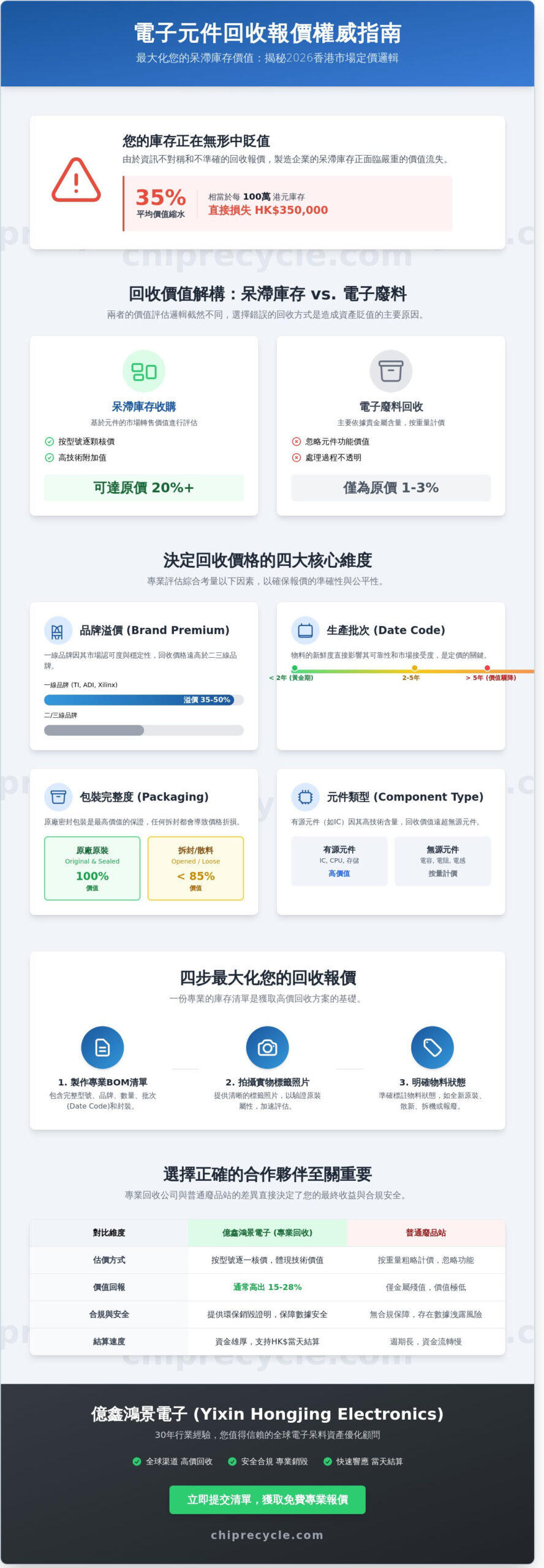The width and height of the screenshot is (544, 1568).
Task: Click the 電子元件回收報價權威指南 title
Action: pos(267,33)
